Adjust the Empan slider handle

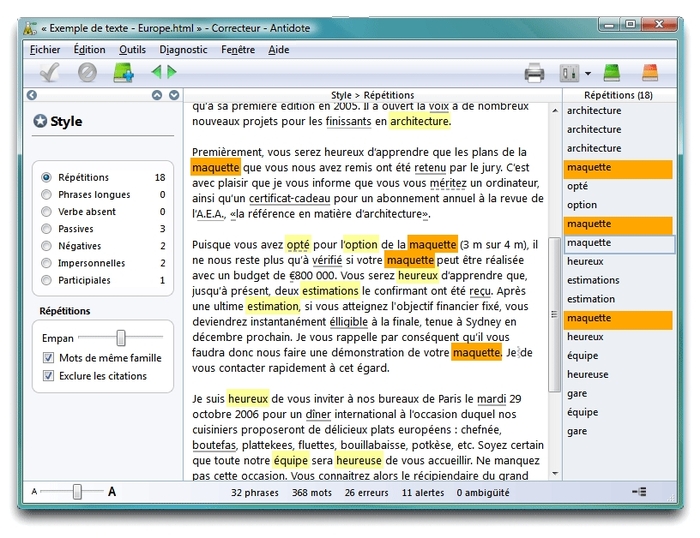pyautogui.click(x=121, y=338)
